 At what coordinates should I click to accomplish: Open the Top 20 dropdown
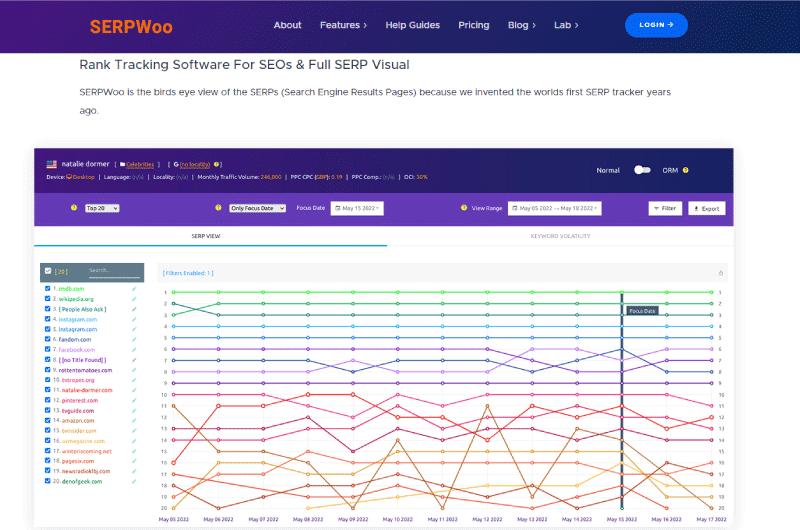pos(102,208)
